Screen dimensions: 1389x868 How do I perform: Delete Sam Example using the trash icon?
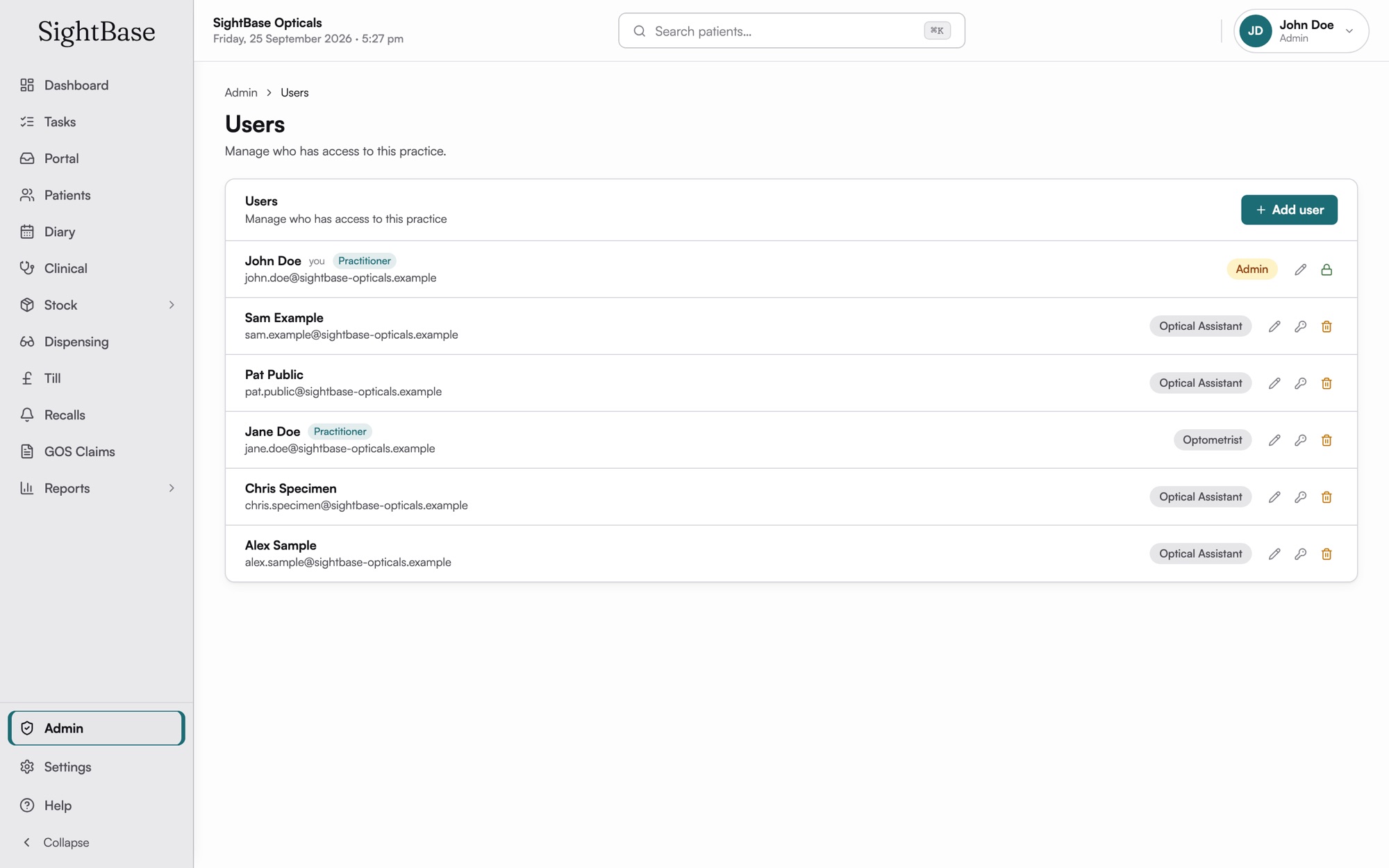click(x=1326, y=326)
